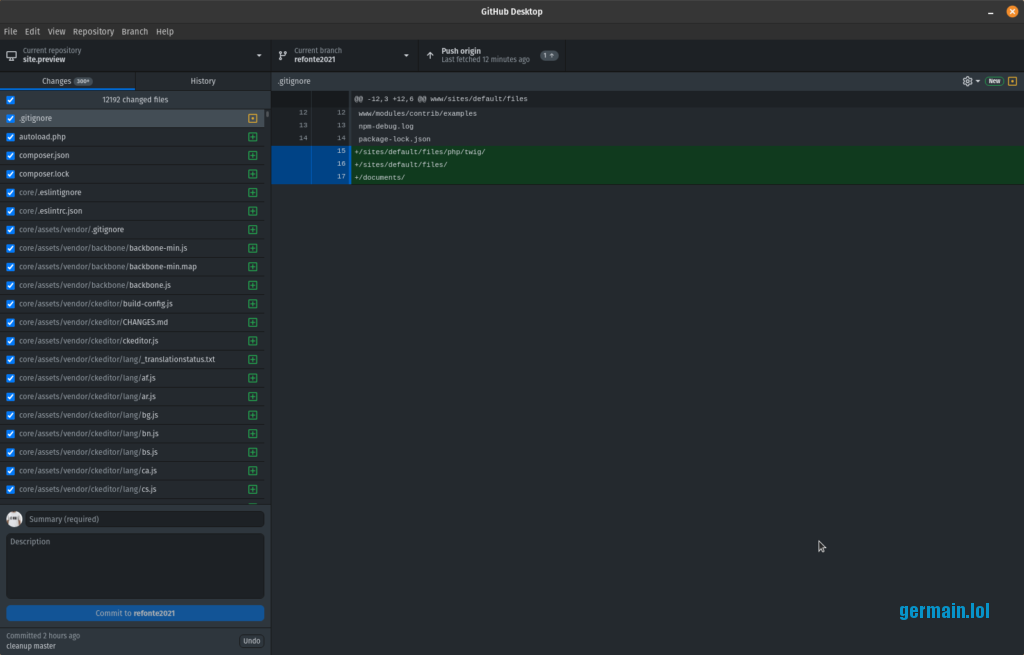Open the Current branch dropdown arrow
The width and height of the screenshot is (1024, 655).
click(406, 55)
